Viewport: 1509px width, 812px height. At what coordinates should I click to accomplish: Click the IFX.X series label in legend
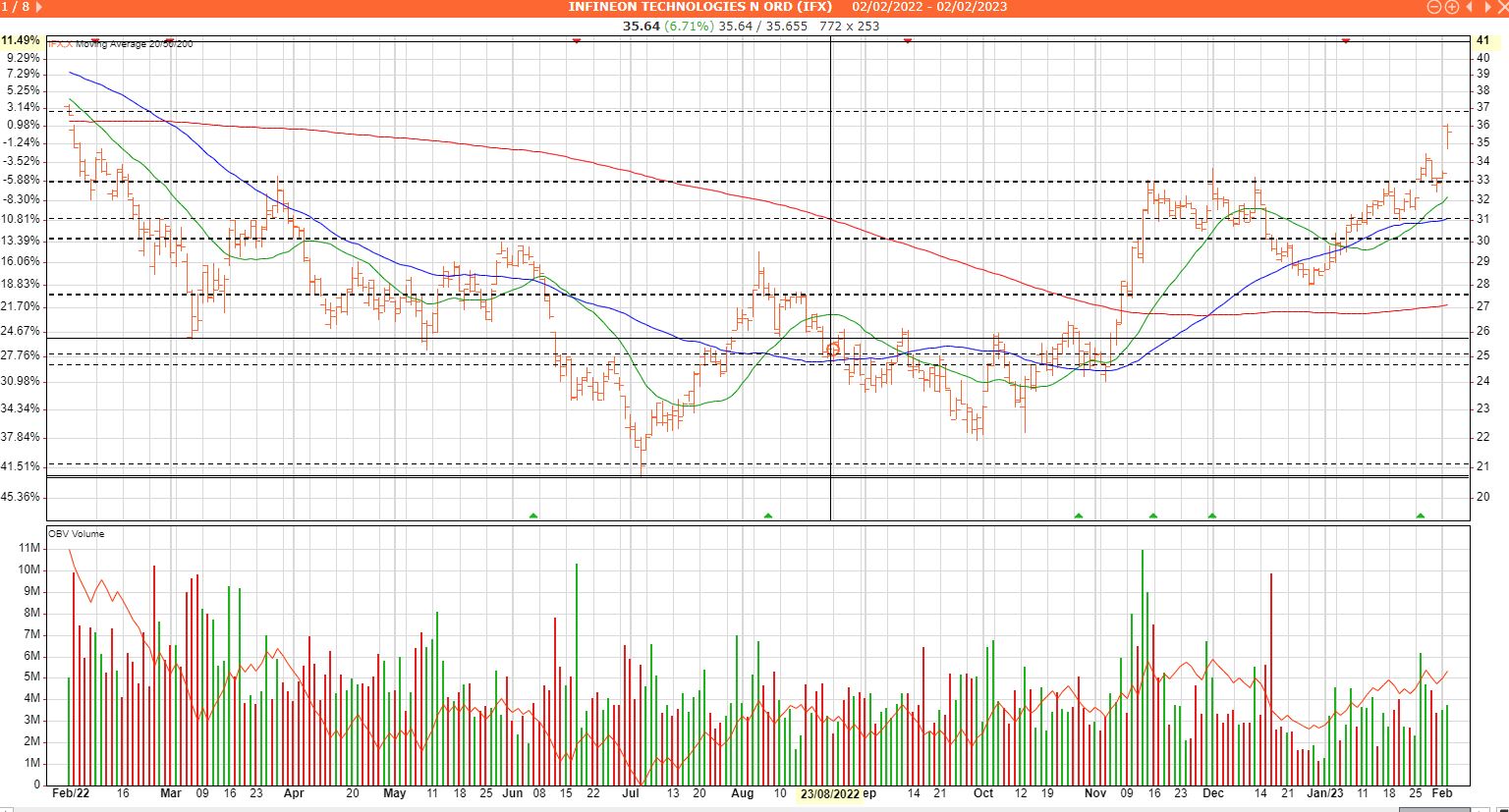click(x=61, y=44)
